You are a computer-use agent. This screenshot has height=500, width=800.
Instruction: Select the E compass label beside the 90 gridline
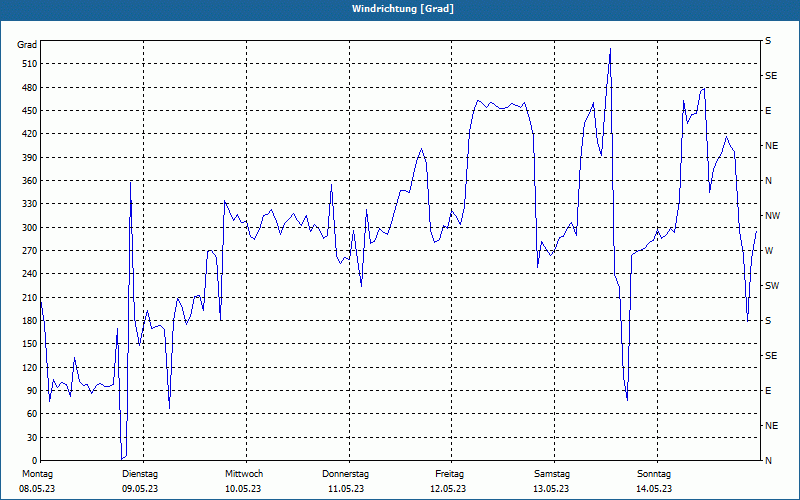coord(768,391)
